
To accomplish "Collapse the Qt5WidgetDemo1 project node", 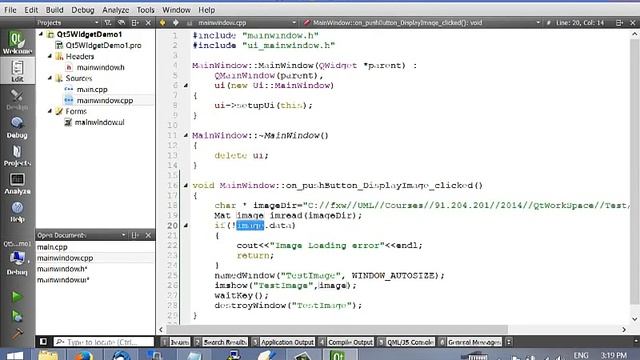I will click(x=41, y=34).
